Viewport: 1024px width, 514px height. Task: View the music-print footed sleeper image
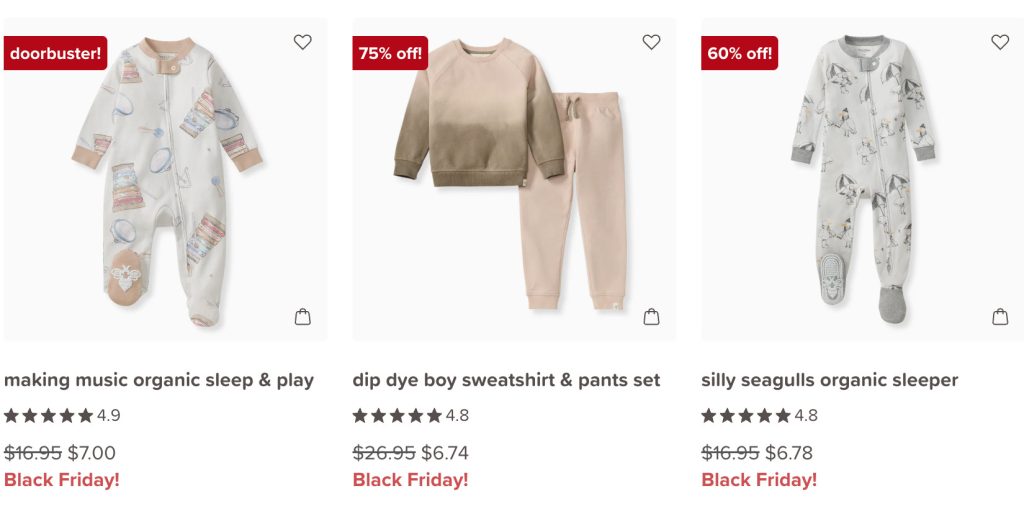[x=166, y=180]
